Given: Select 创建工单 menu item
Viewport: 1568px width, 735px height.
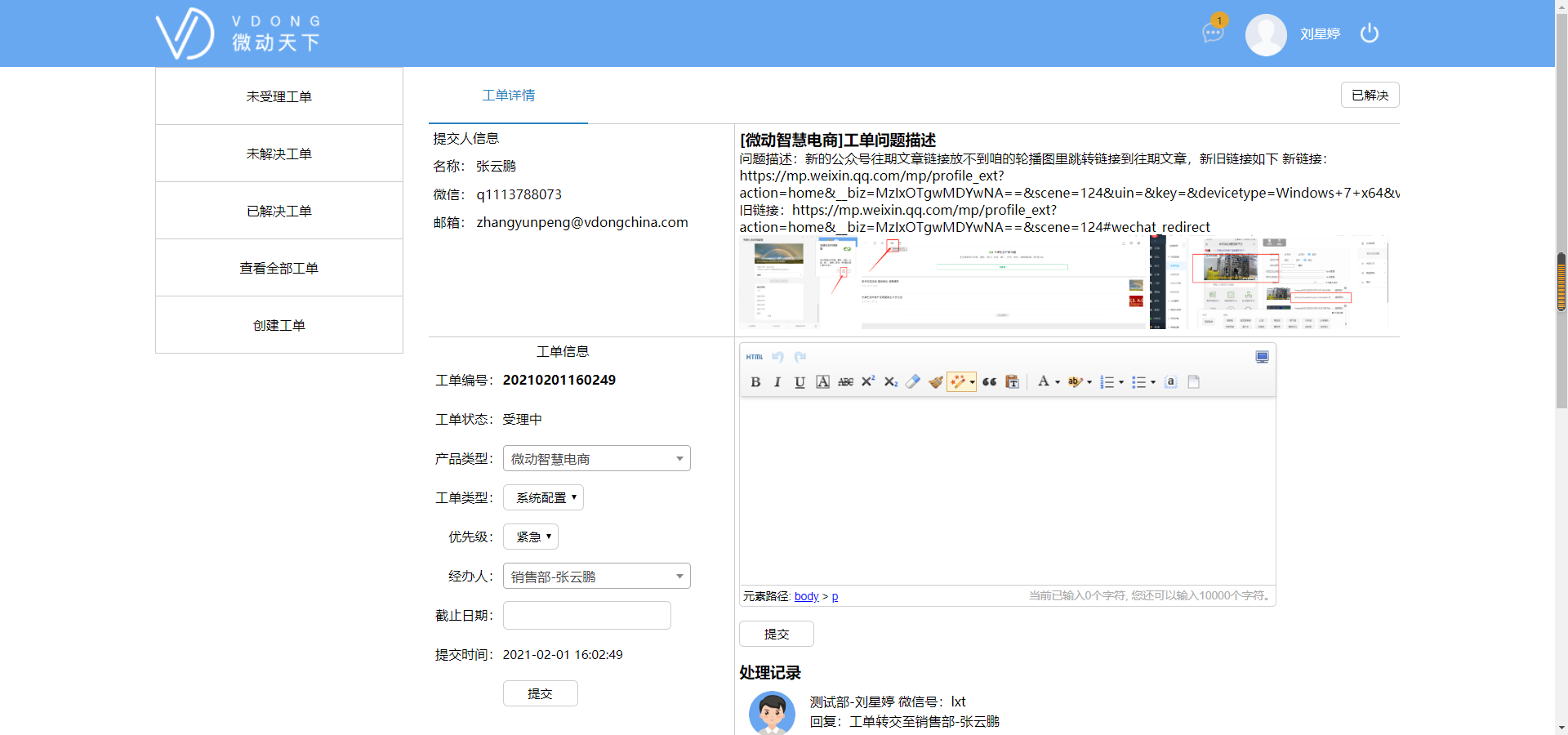Looking at the screenshot, I should [279, 325].
